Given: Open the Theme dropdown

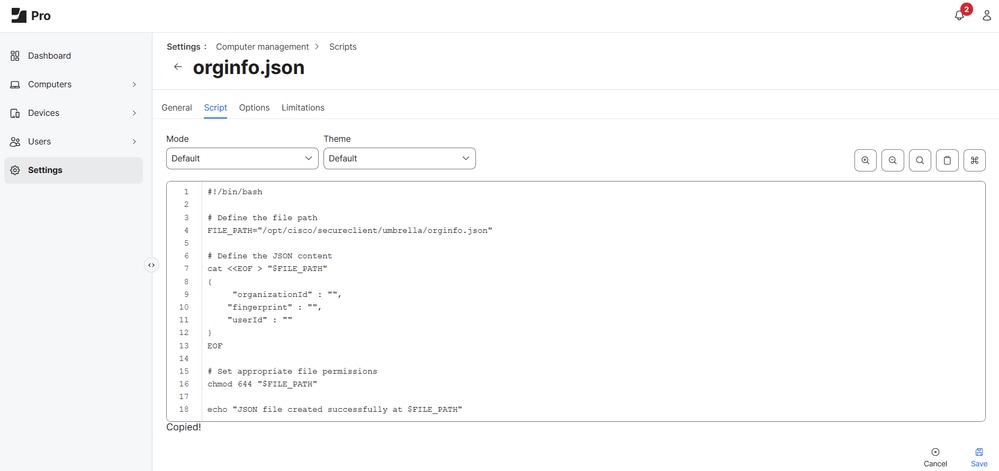Looking at the screenshot, I should coord(399,158).
